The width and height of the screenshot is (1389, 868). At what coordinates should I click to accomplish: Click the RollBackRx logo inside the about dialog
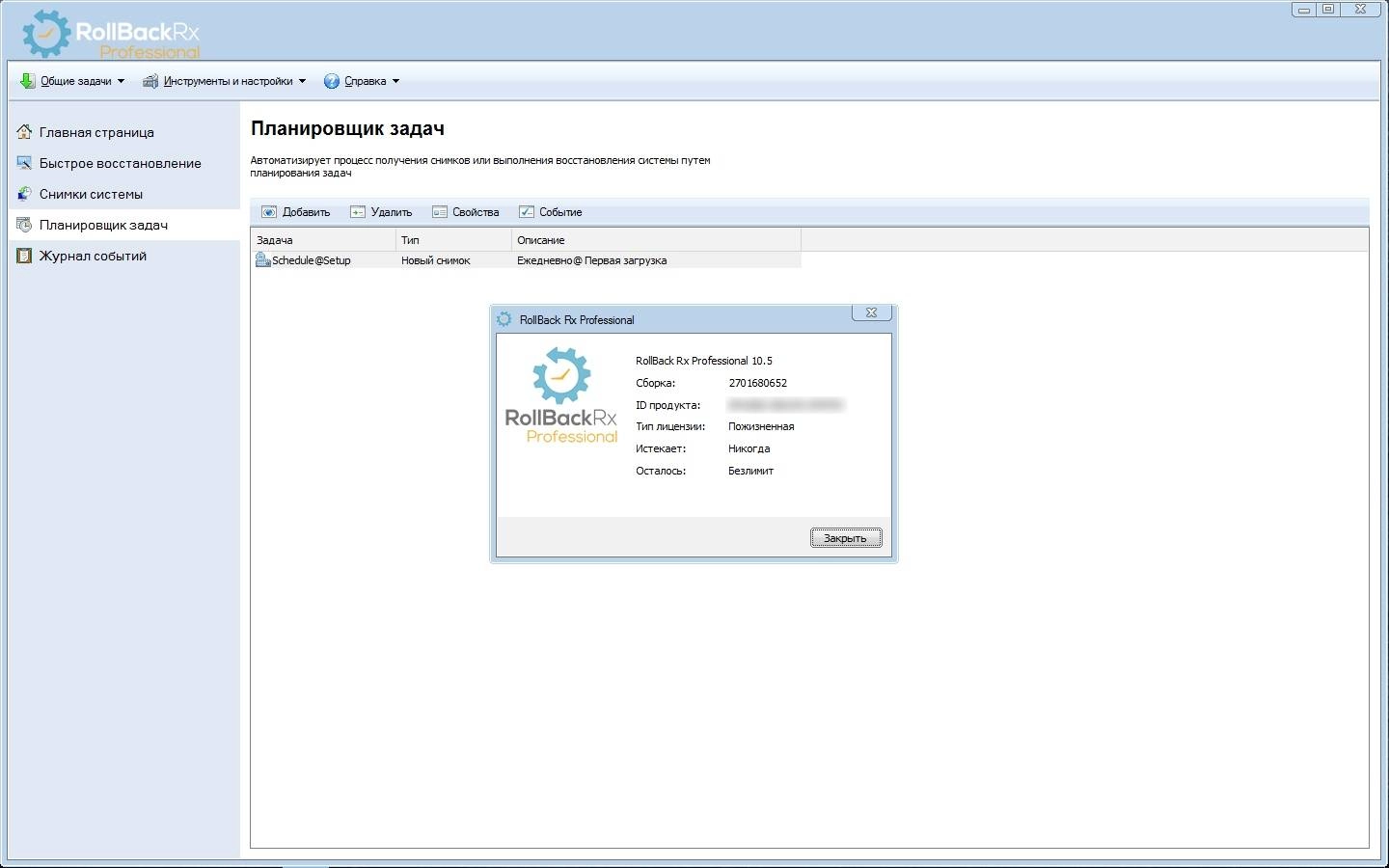click(x=561, y=396)
